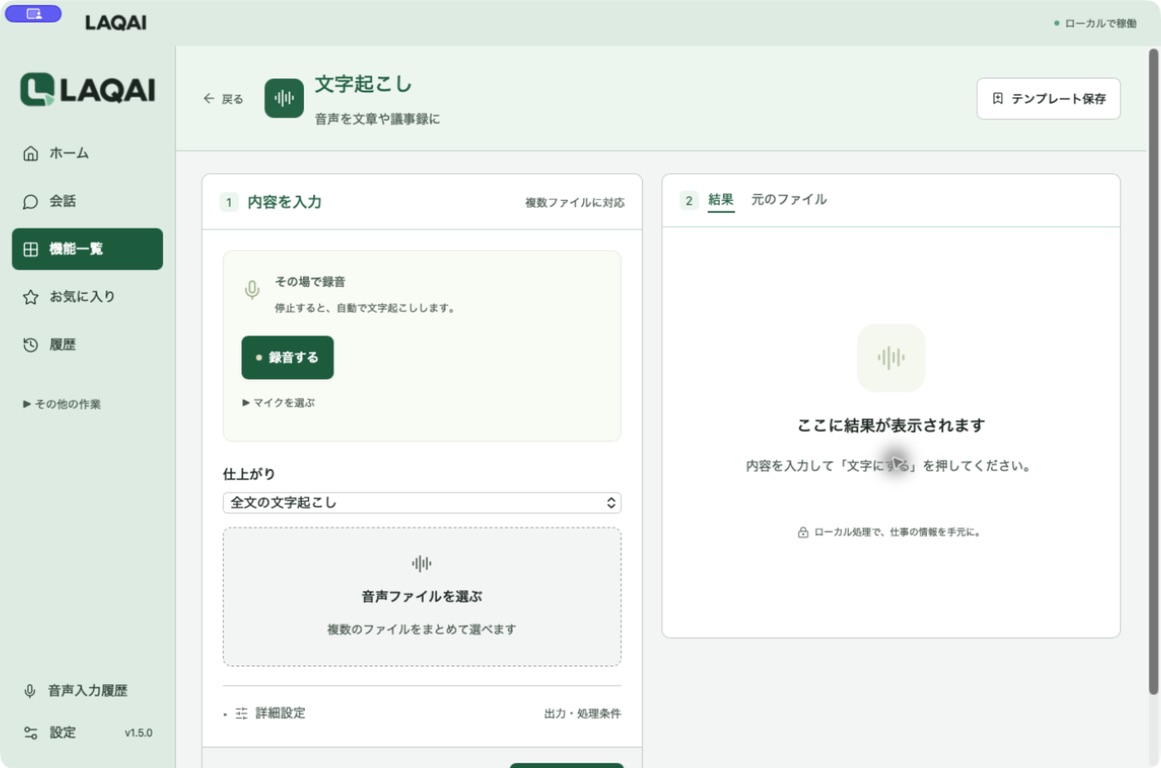Click the sliders icon beside 設定
Image resolution: width=1161 pixels, height=768 pixels.
click(x=30, y=732)
